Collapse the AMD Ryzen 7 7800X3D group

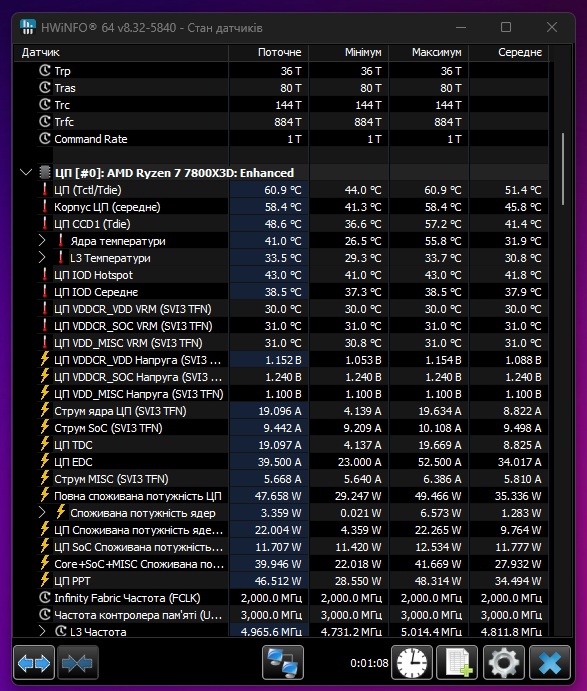click(x=26, y=172)
